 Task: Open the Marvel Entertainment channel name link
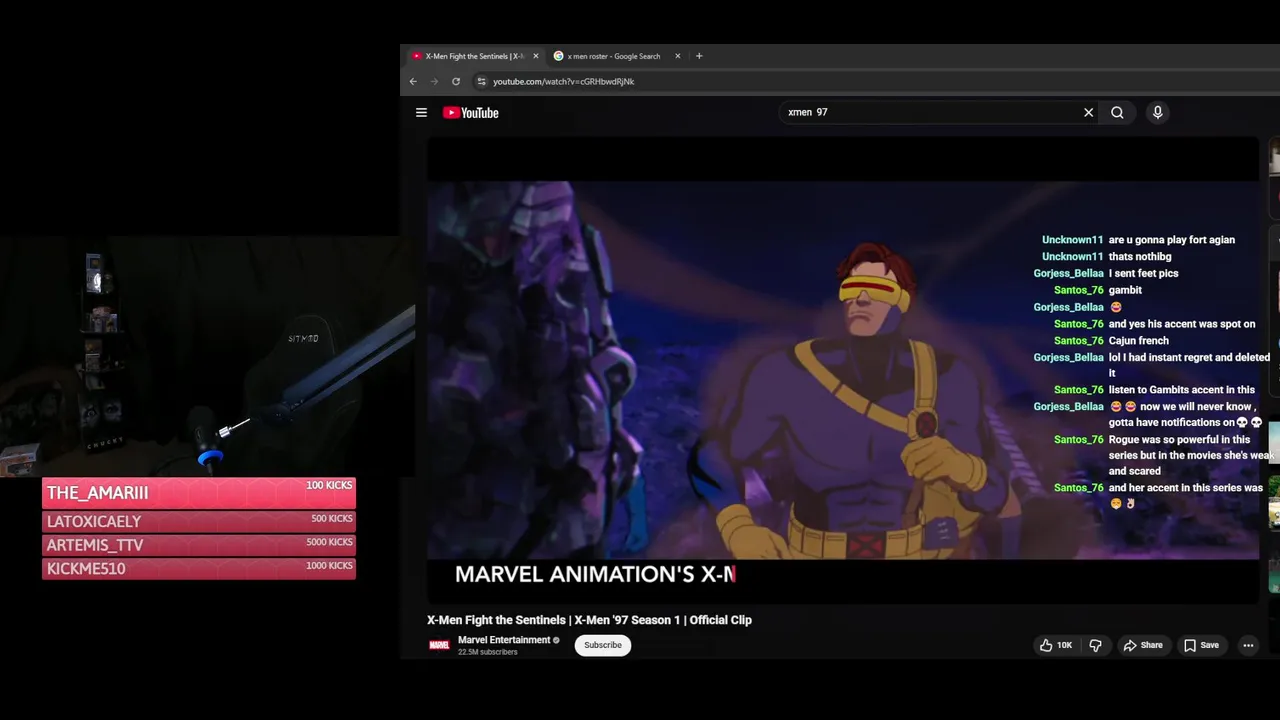504,640
